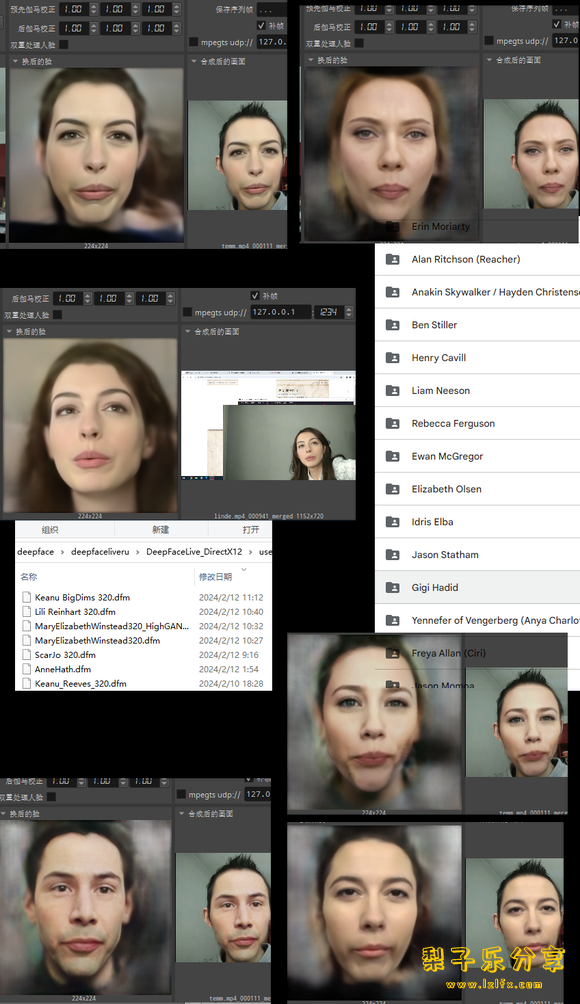Click the folder icon beside Yennefer of Vengerberg
The width and height of the screenshot is (580, 1004).
392,620
